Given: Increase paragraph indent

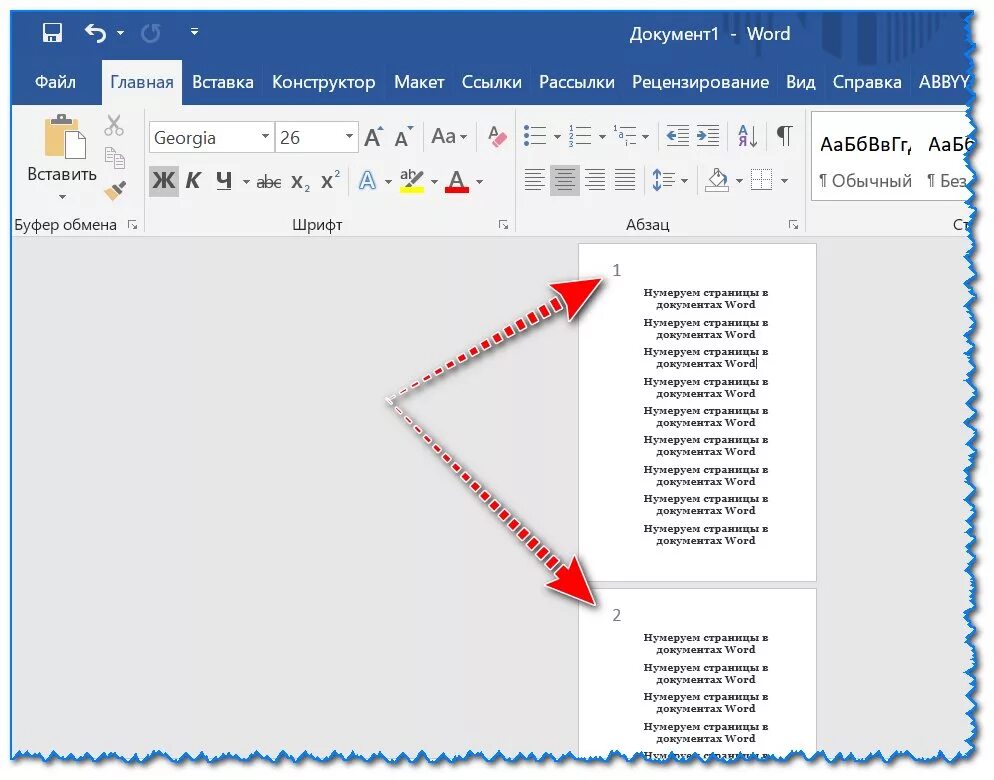Looking at the screenshot, I should pos(707,136).
